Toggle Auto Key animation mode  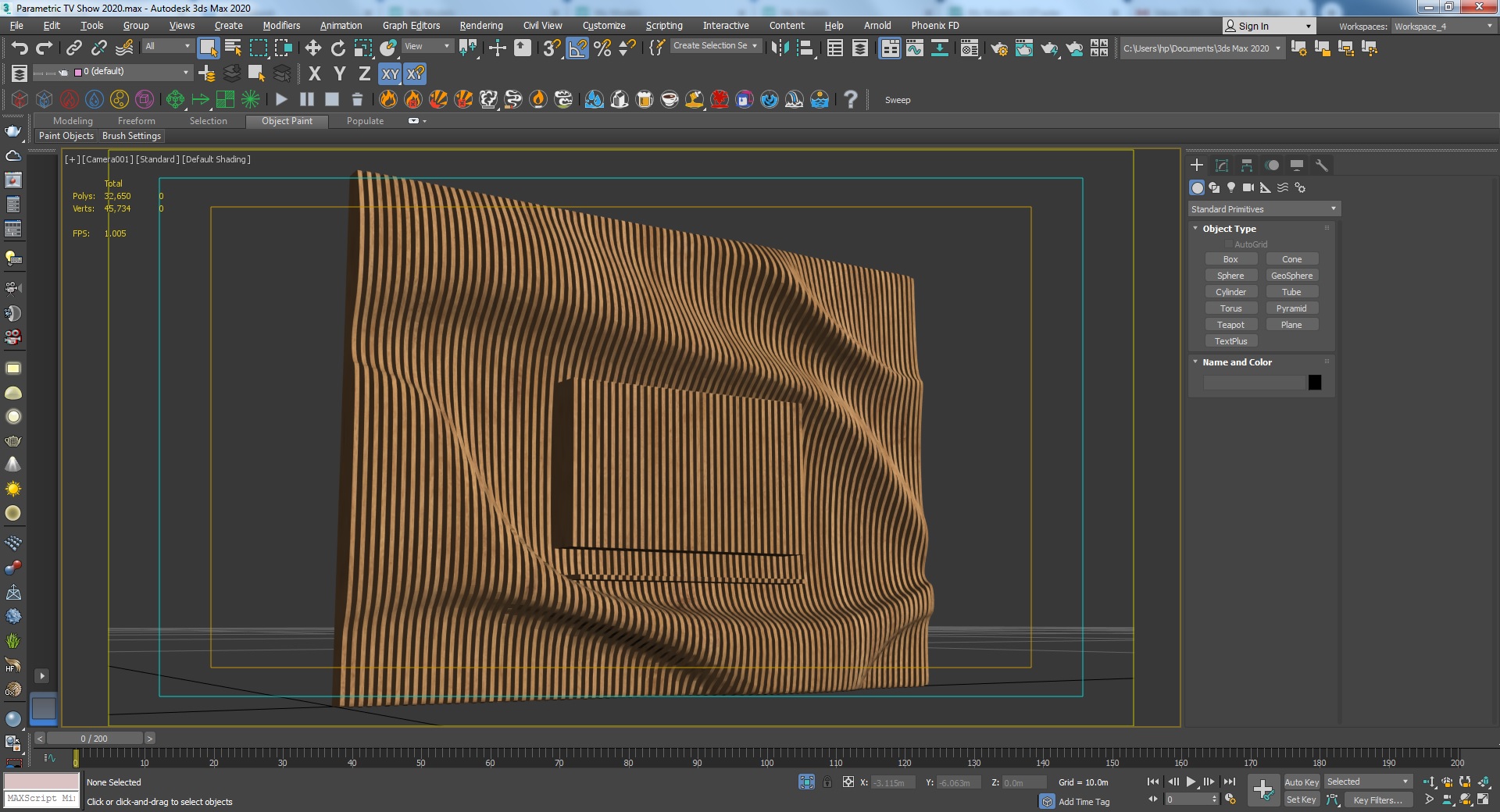(x=1301, y=782)
